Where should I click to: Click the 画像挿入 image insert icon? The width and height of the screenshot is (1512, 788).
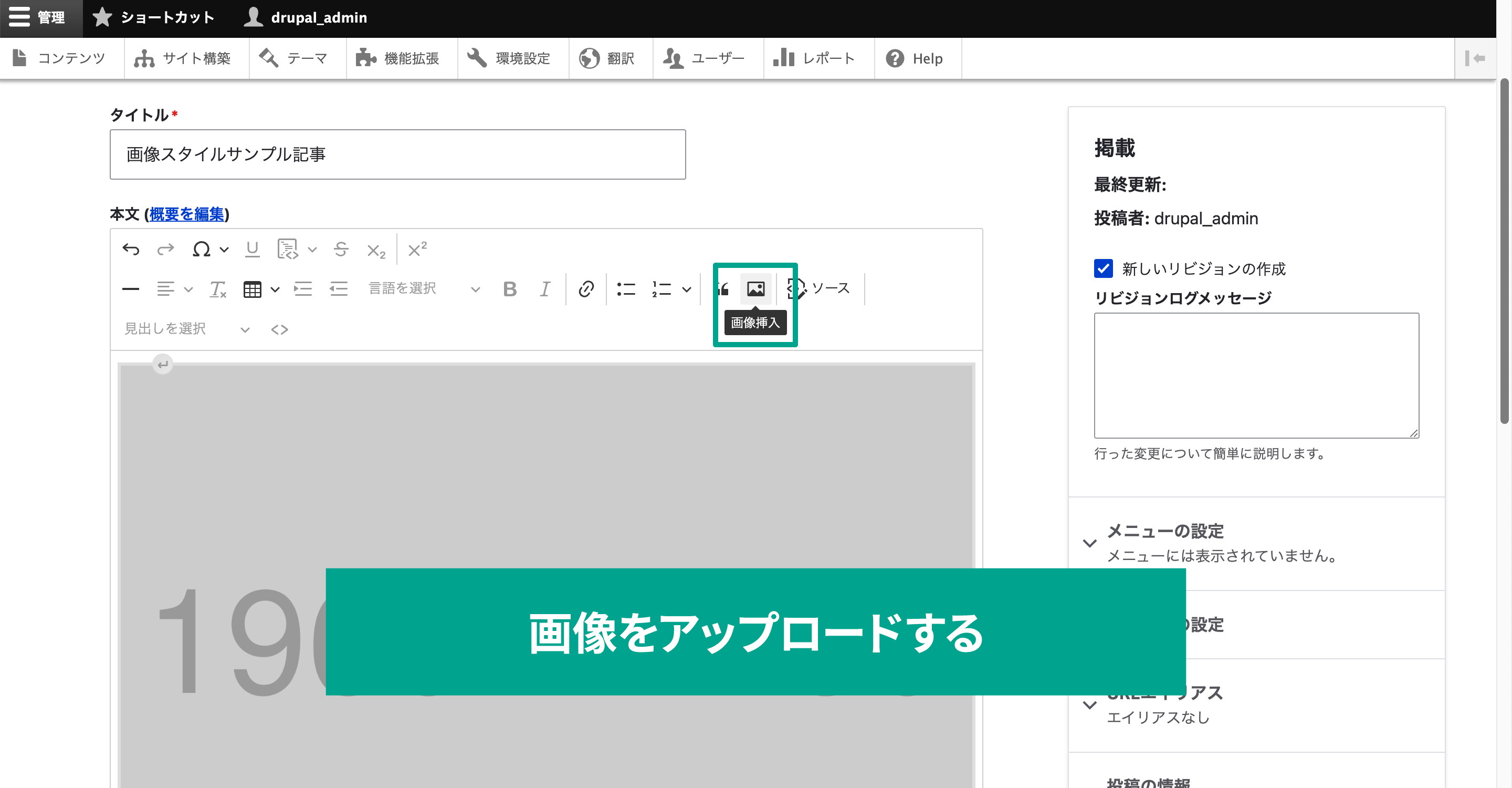pos(755,289)
